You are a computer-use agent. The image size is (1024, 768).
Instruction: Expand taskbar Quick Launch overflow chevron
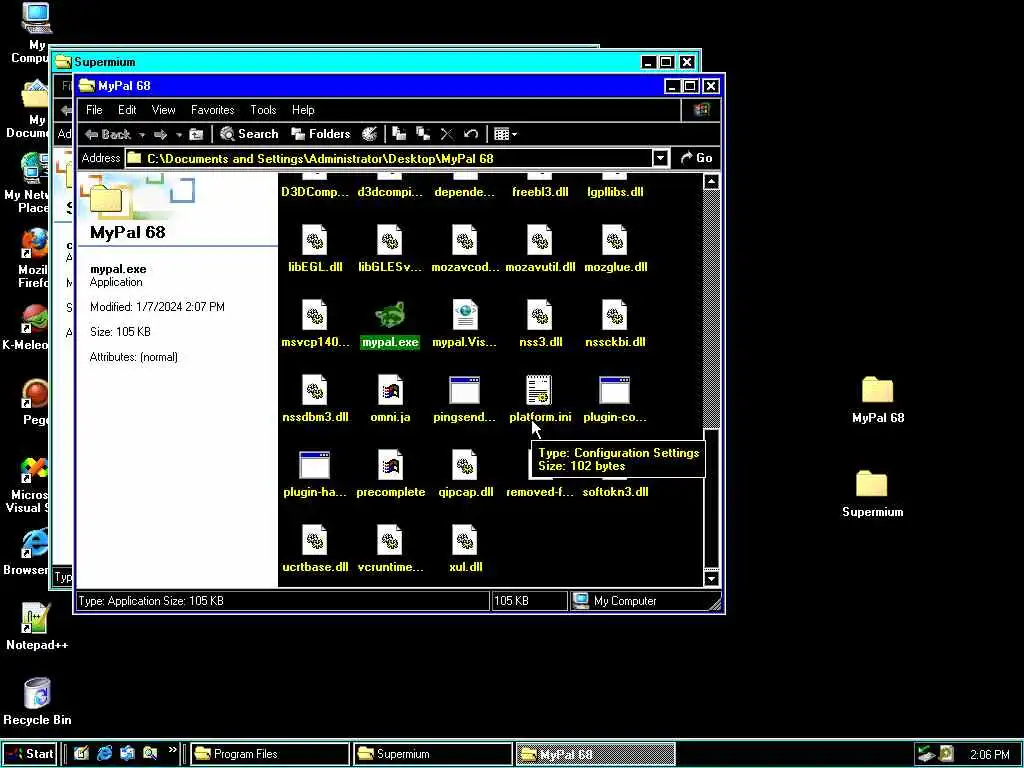(x=172, y=750)
